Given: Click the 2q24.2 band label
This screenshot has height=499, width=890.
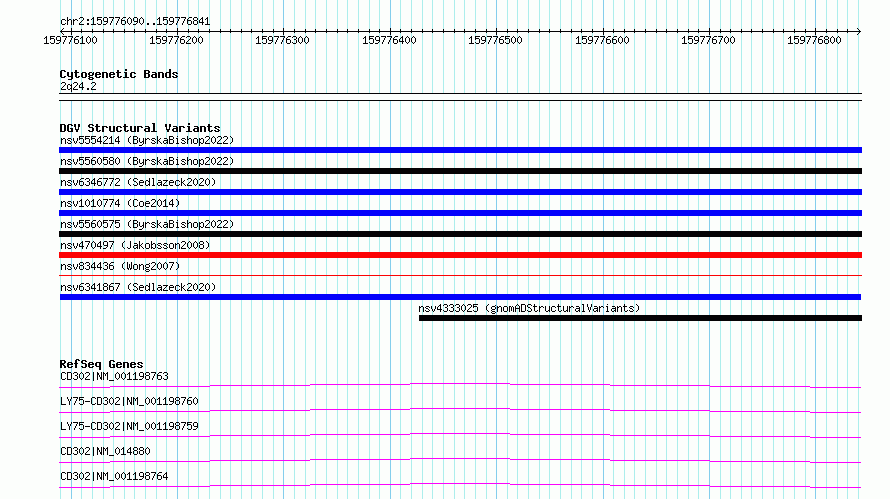Looking at the screenshot, I should [78, 86].
